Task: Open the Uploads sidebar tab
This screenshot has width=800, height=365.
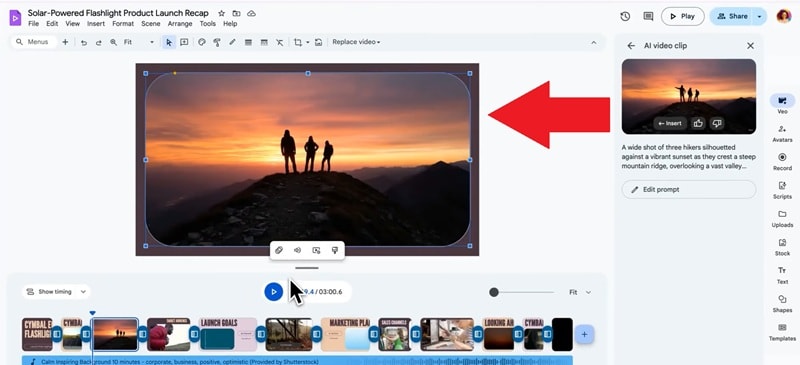Action: coord(782,218)
